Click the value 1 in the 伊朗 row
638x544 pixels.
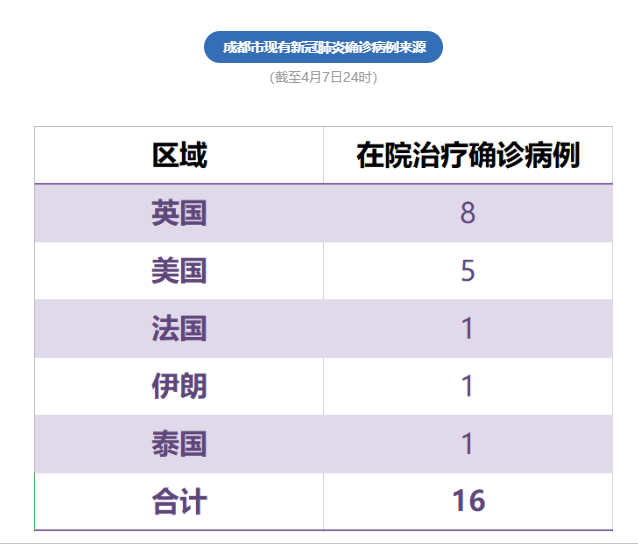(468, 386)
